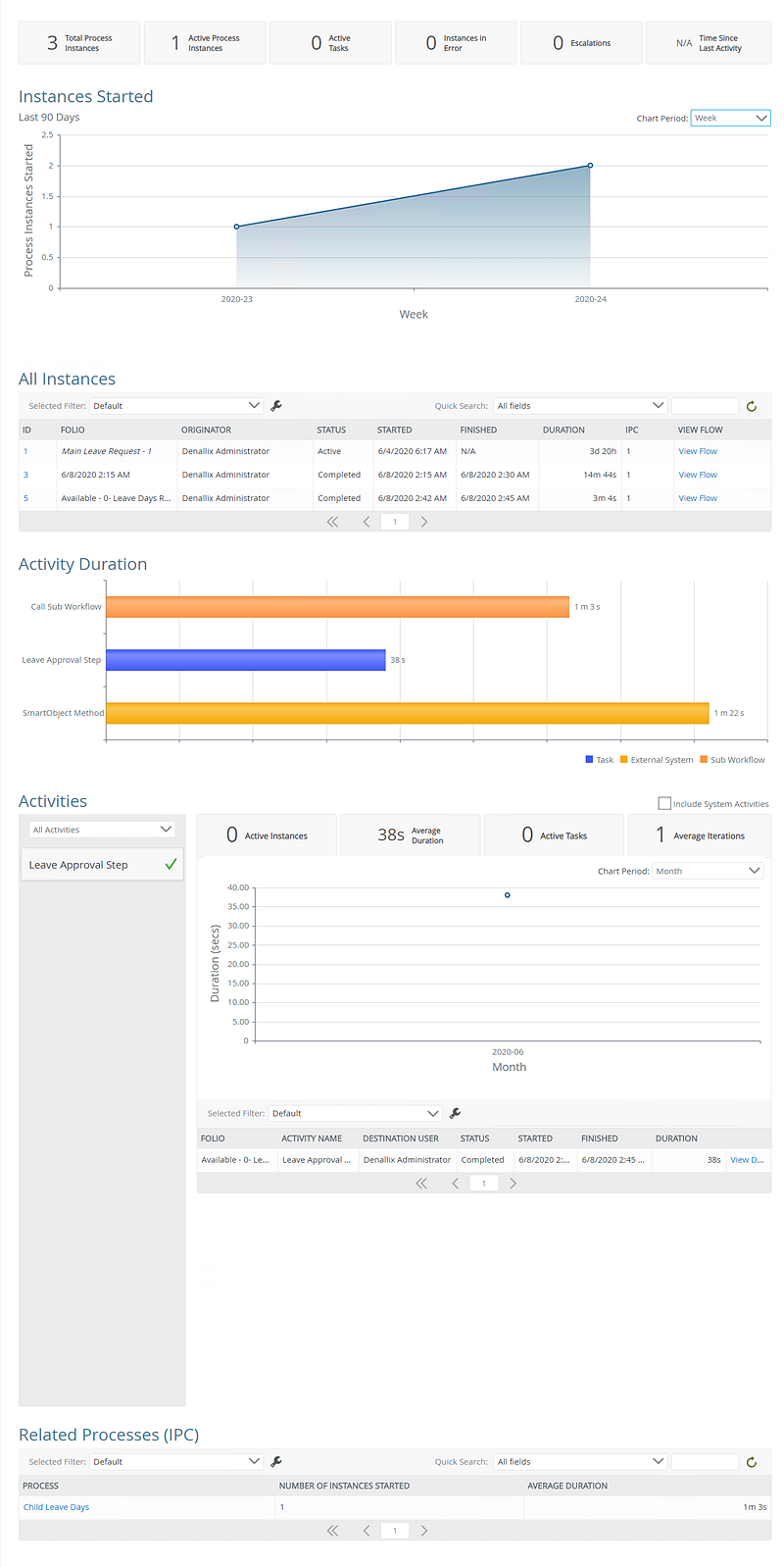This screenshot has height=1567, width=784.
Task: Open All Instances Quick Search fields dropdown
Action: 580,406
